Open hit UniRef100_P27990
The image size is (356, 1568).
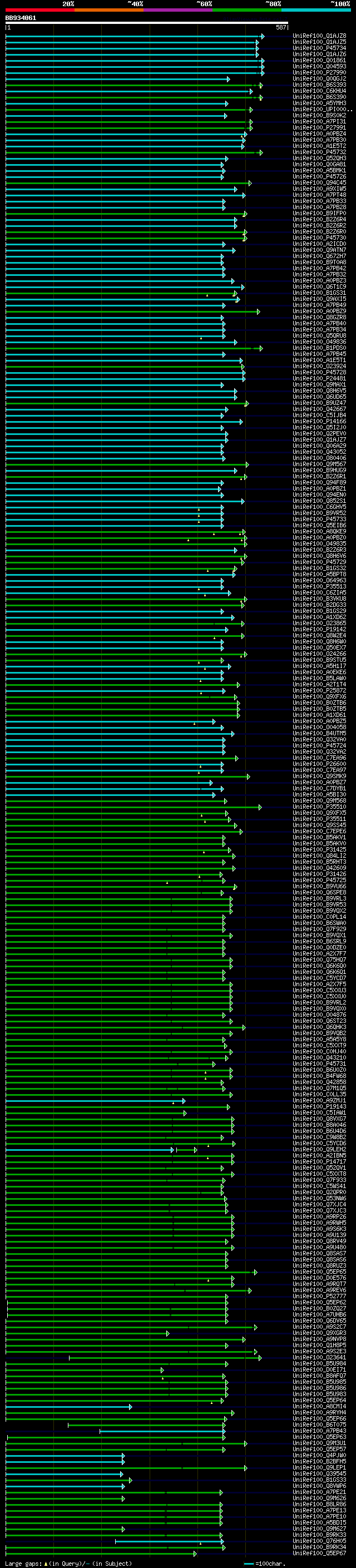tap(319, 72)
